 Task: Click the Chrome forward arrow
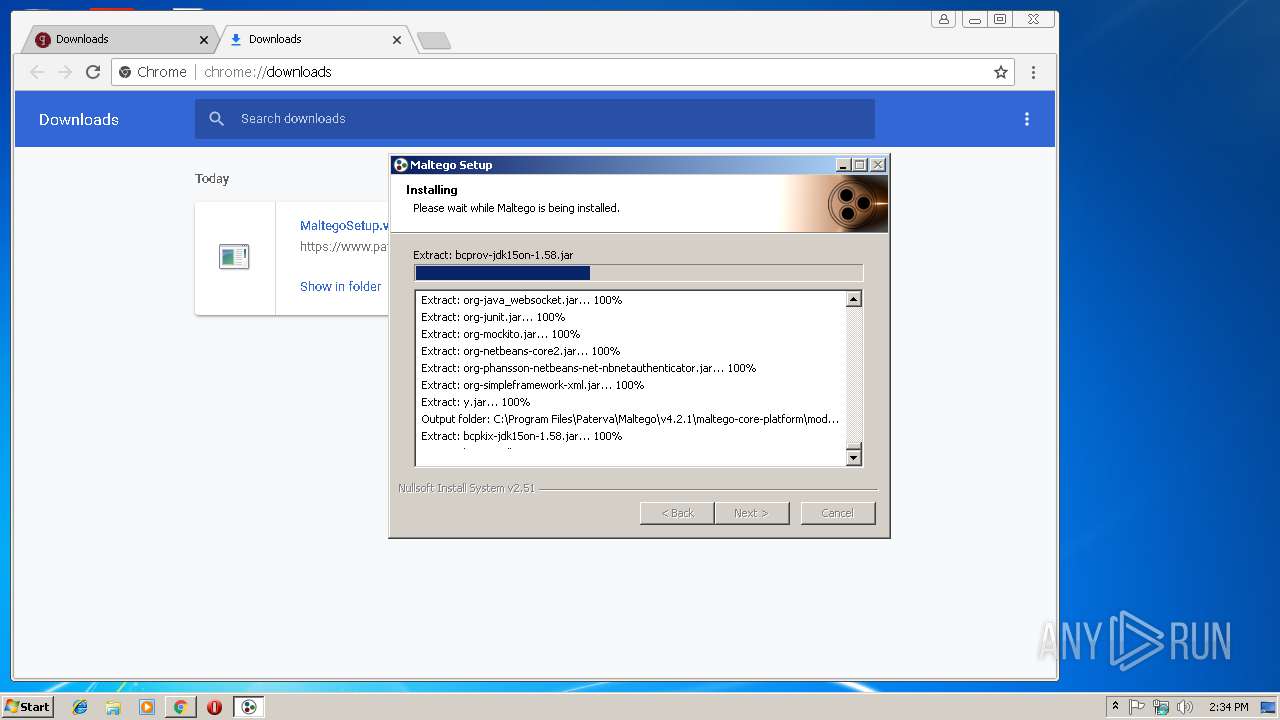pyautogui.click(x=65, y=72)
